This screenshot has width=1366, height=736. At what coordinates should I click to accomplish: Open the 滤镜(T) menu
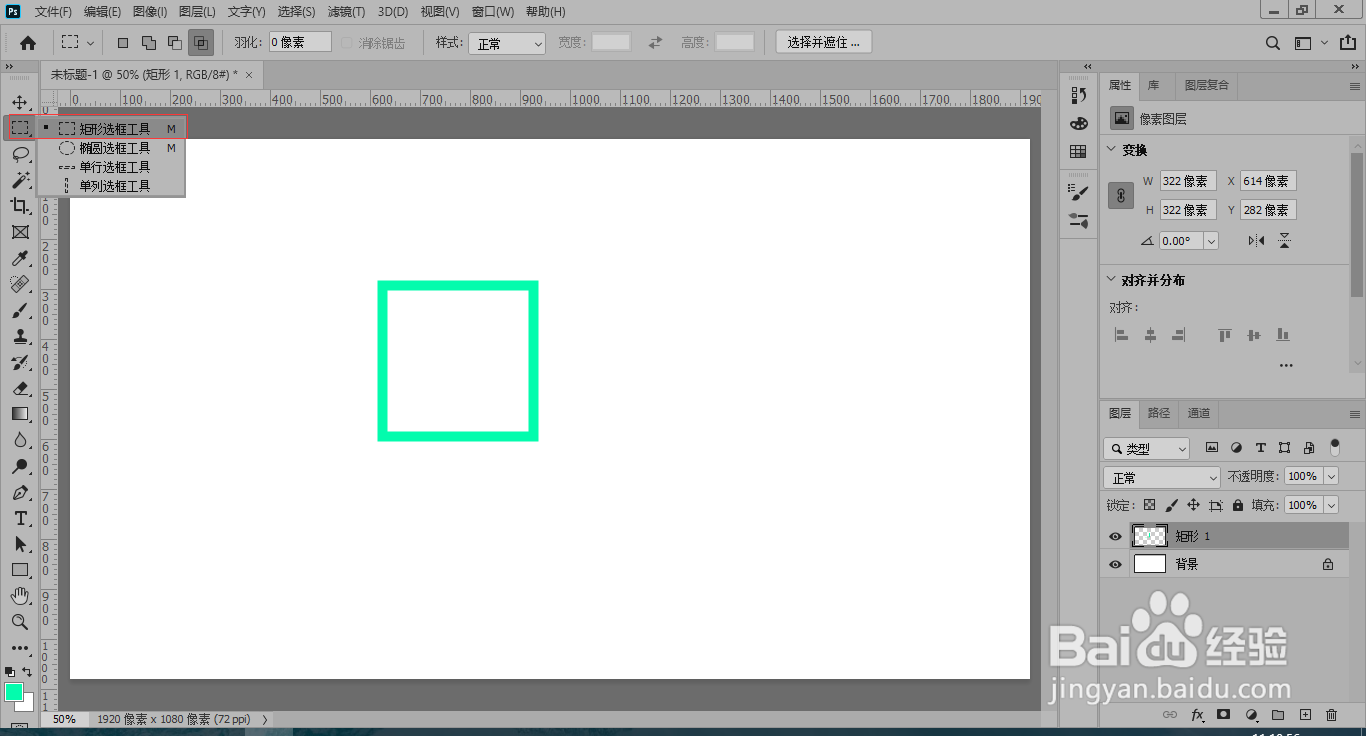point(346,12)
